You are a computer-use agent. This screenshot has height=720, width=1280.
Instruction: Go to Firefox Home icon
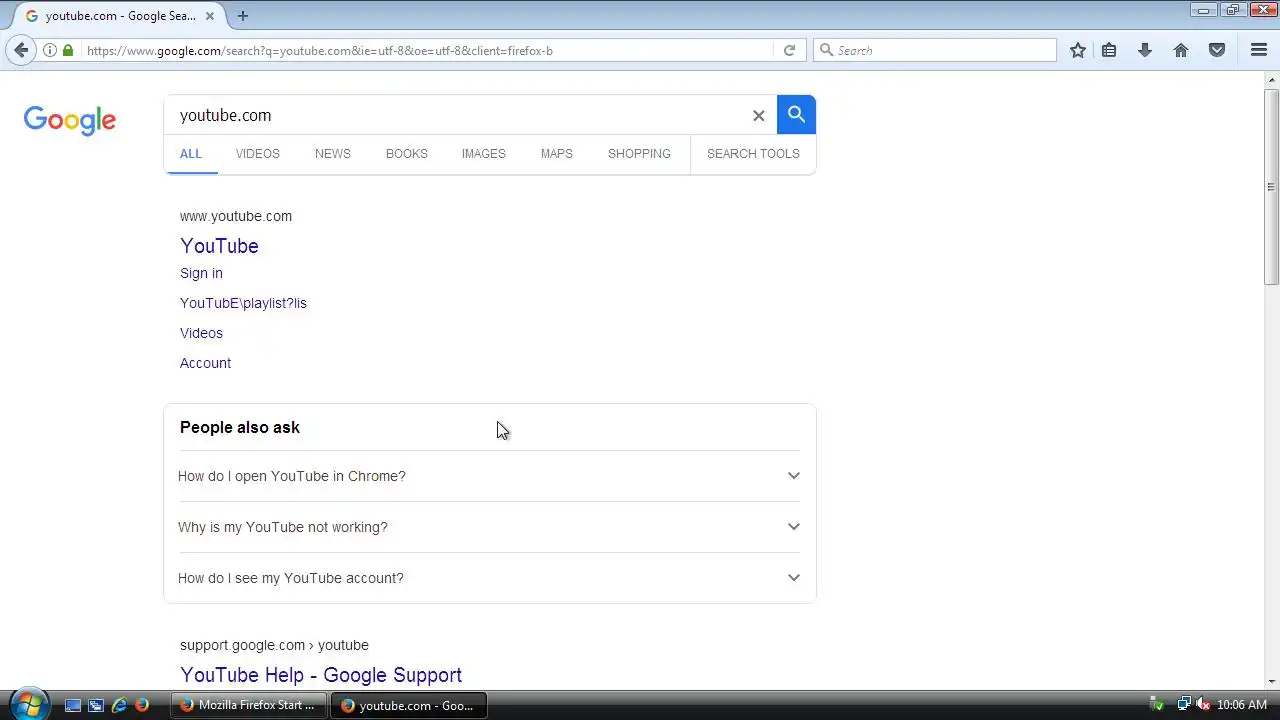tap(1181, 50)
